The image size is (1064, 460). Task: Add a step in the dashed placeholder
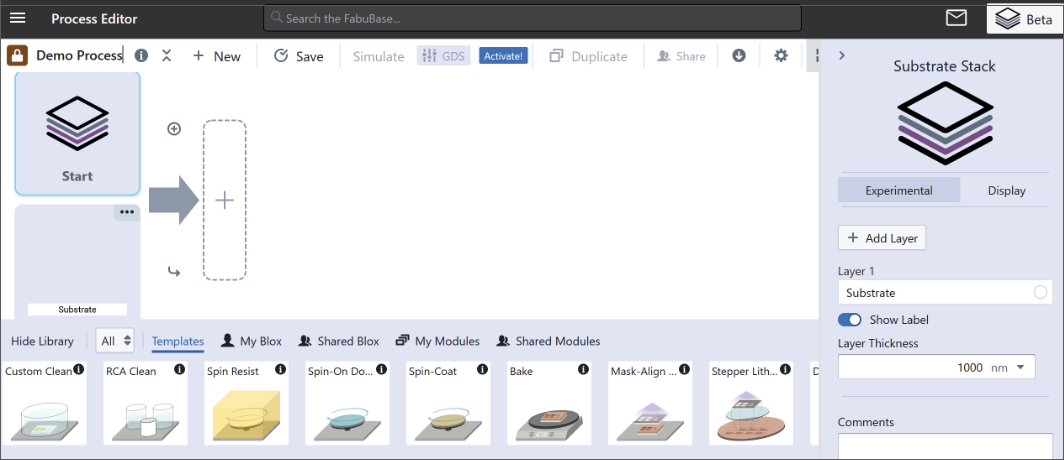[x=225, y=200]
